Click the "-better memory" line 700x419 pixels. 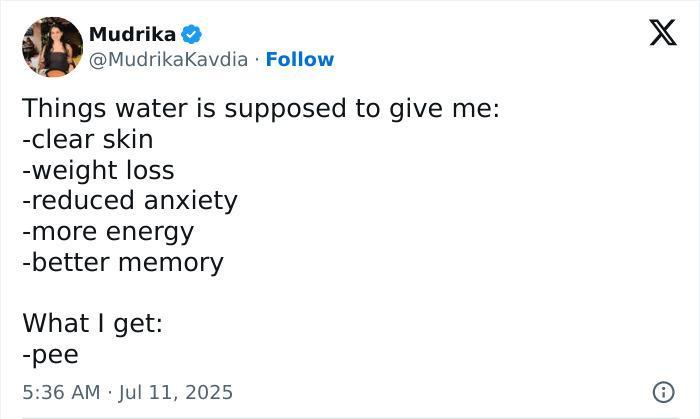click(x=123, y=263)
